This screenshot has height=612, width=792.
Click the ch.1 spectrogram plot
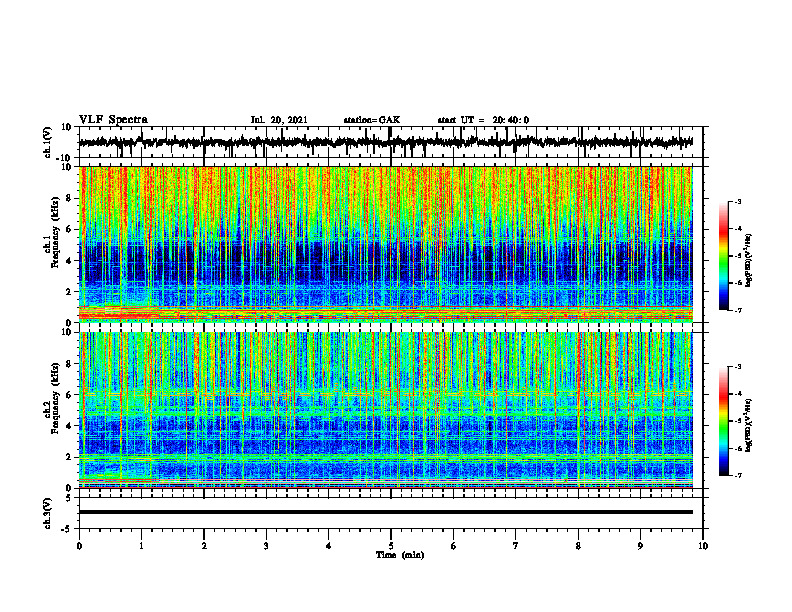point(386,244)
